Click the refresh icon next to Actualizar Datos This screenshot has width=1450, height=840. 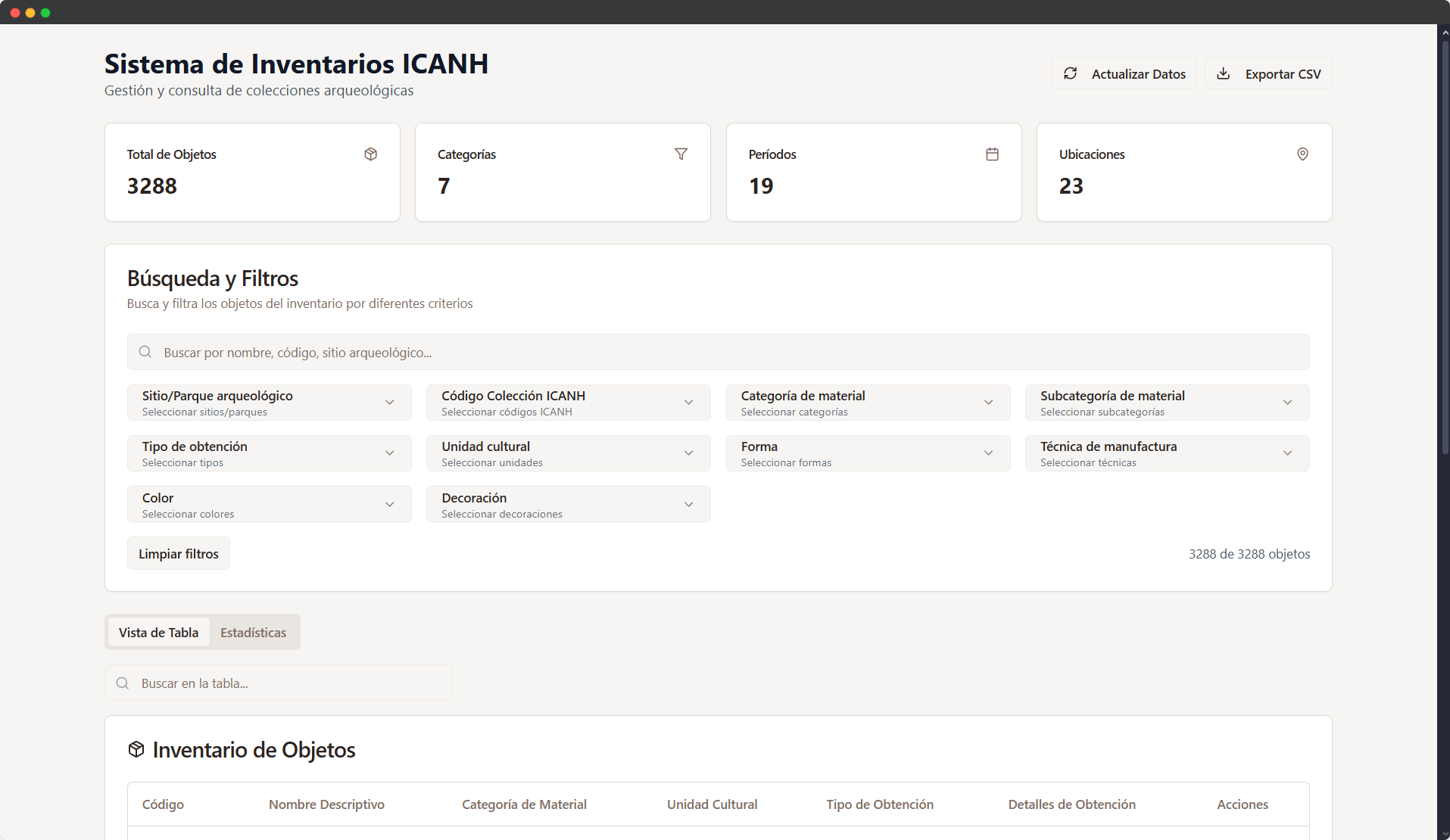1071,73
